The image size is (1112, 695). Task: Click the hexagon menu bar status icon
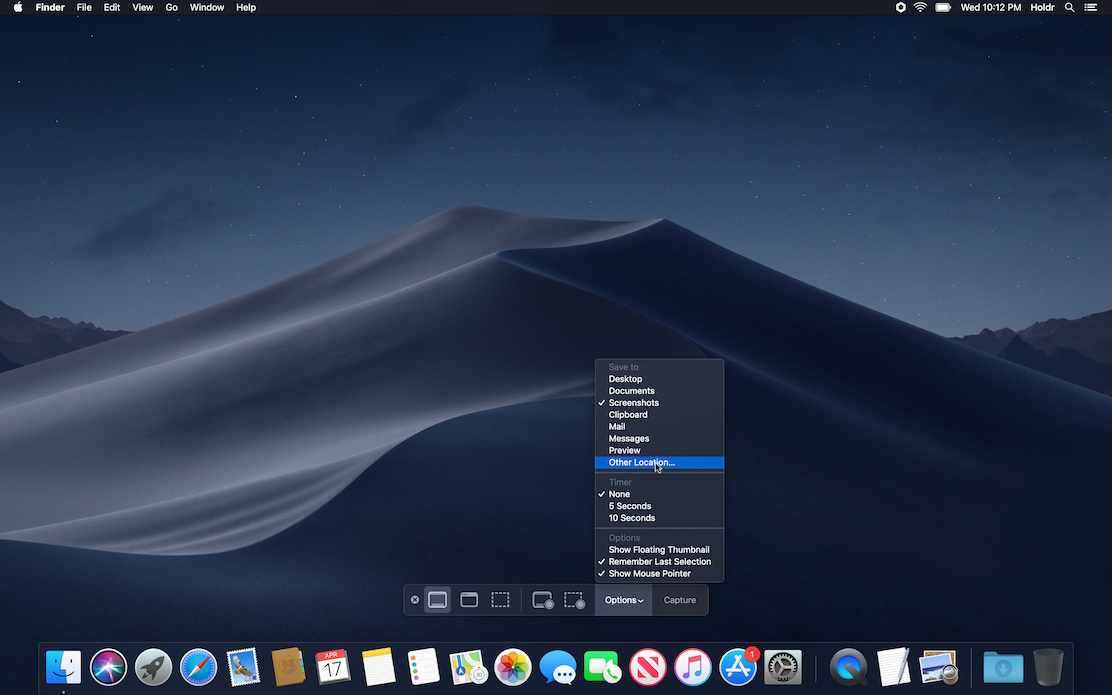point(901,7)
